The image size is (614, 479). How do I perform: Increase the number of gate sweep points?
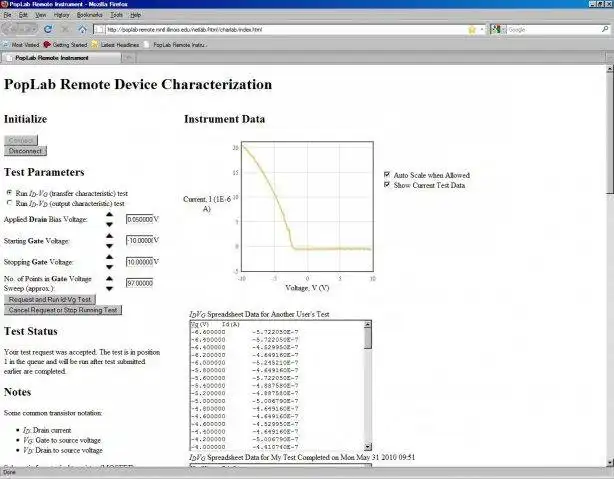pyautogui.click(x=109, y=278)
